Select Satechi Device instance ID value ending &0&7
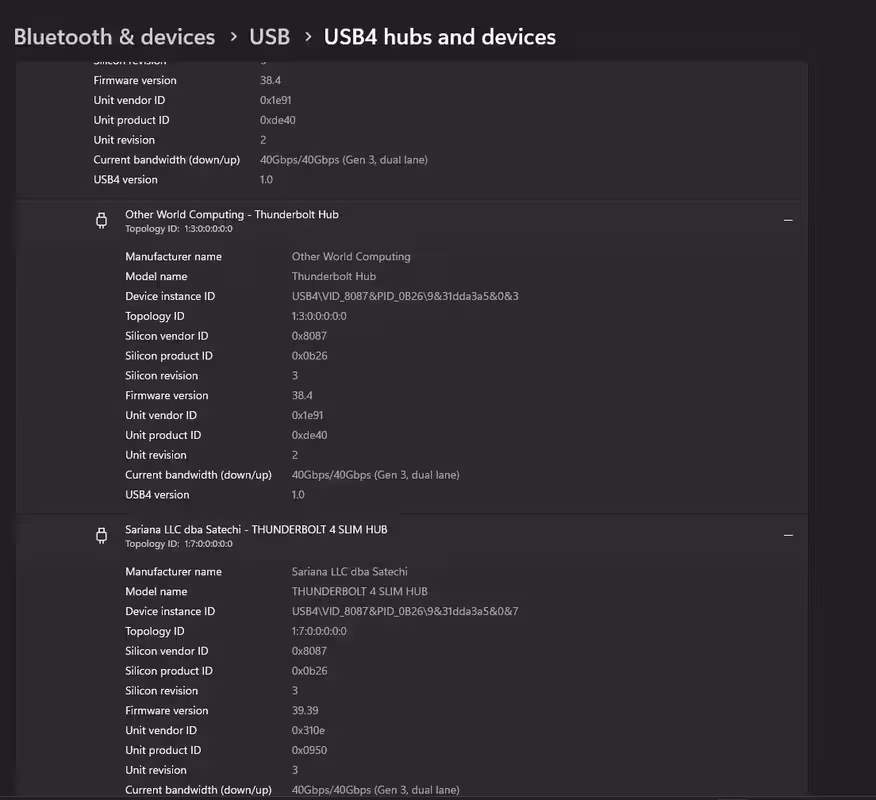The width and height of the screenshot is (876, 800). 405,611
